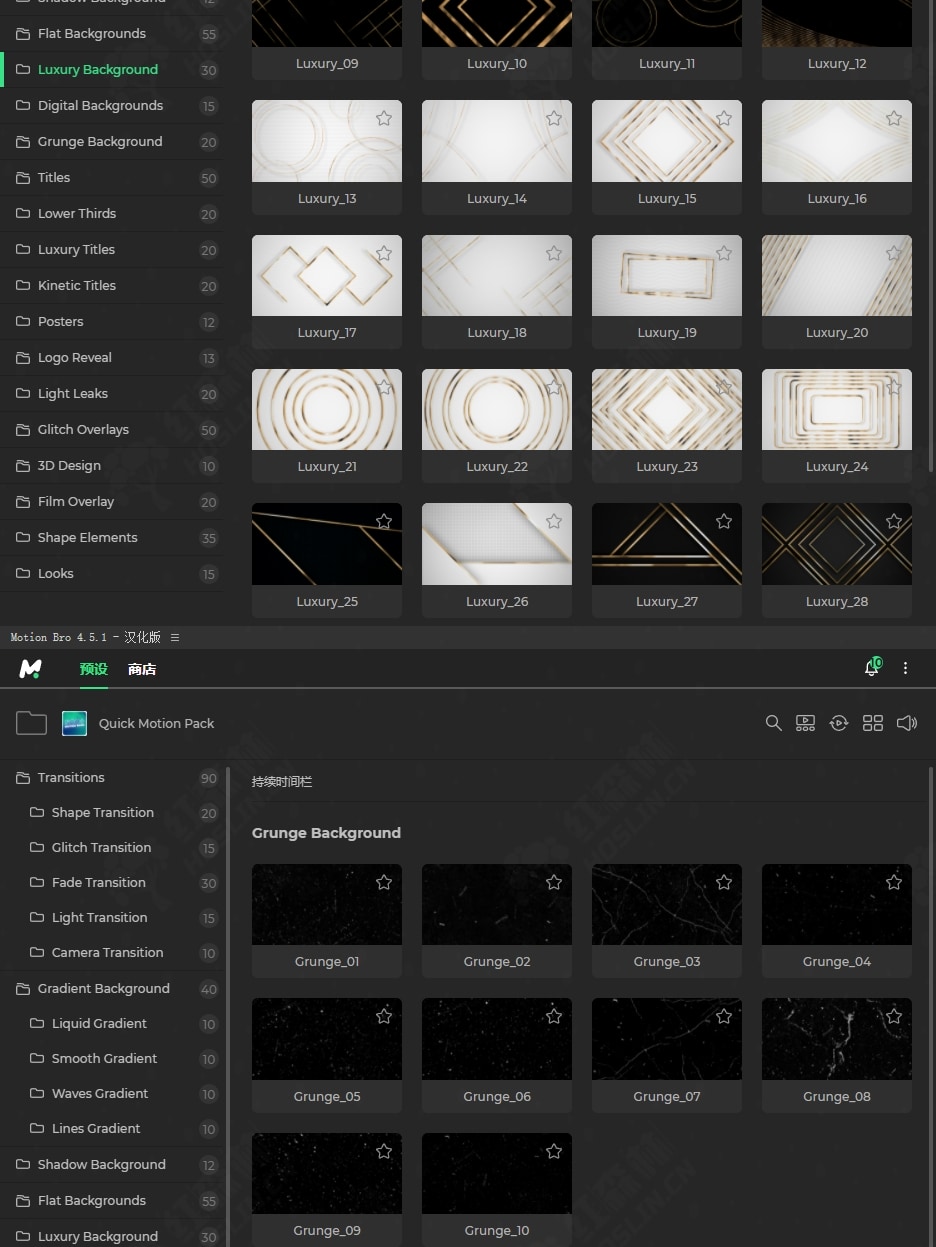The image size is (936, 1247).
Task: Click the Motion Bro logo icon
Action: pos(30,668)
